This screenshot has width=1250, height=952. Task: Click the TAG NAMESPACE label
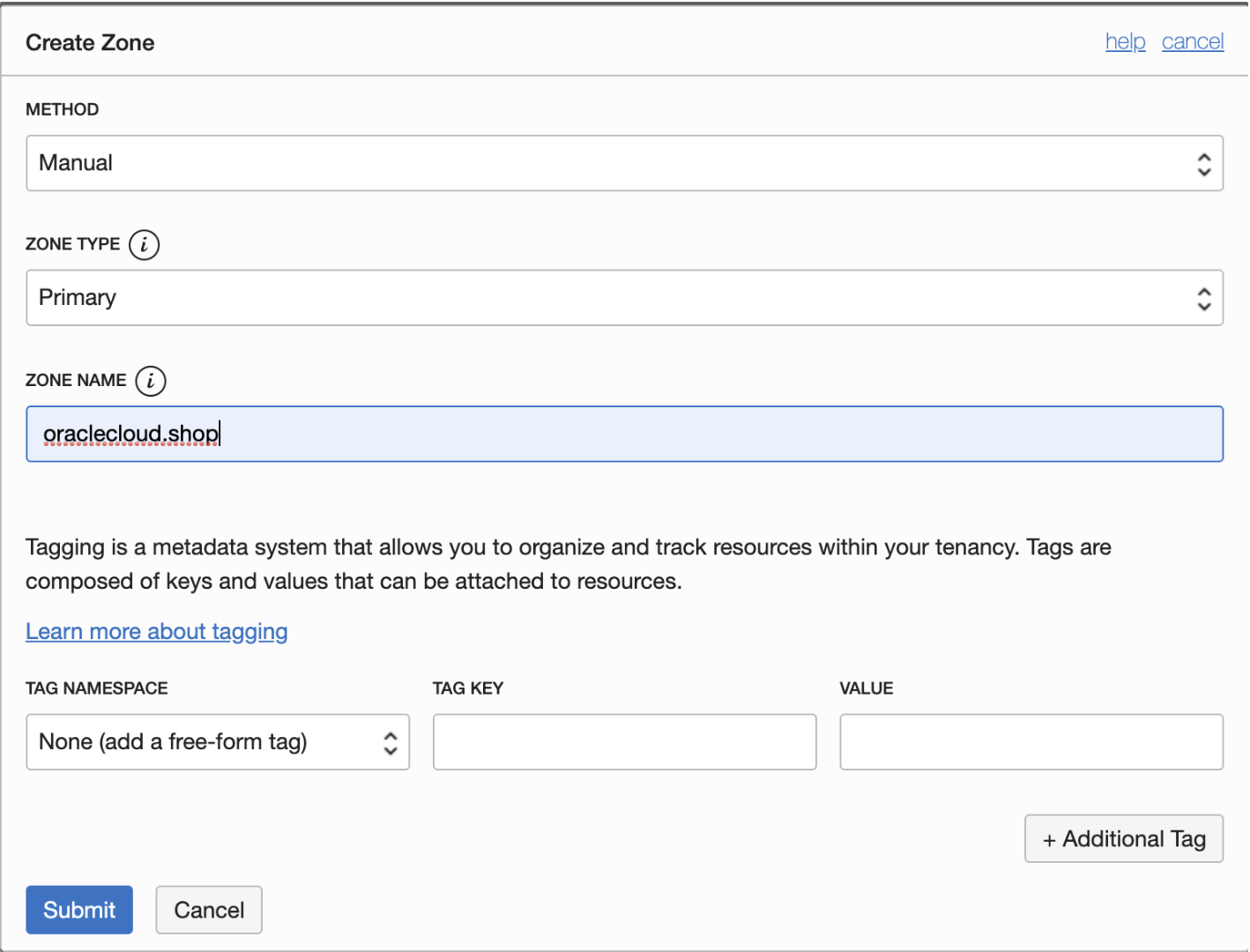(97, 688)
